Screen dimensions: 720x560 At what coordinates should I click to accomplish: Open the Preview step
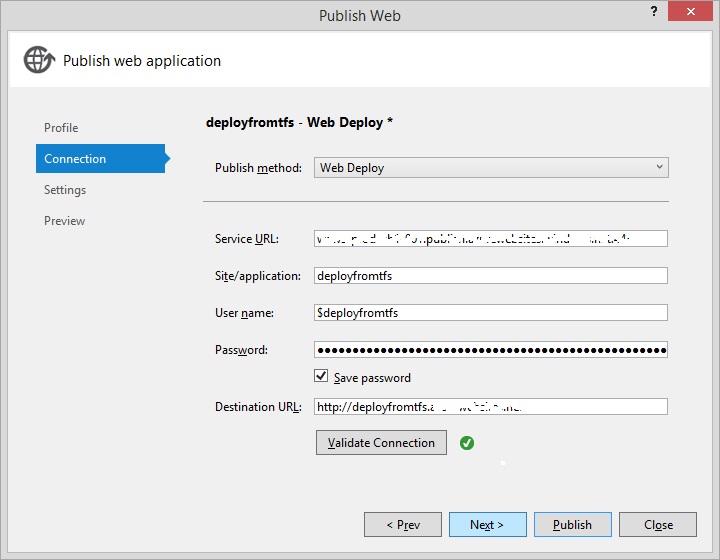point(64,221)
